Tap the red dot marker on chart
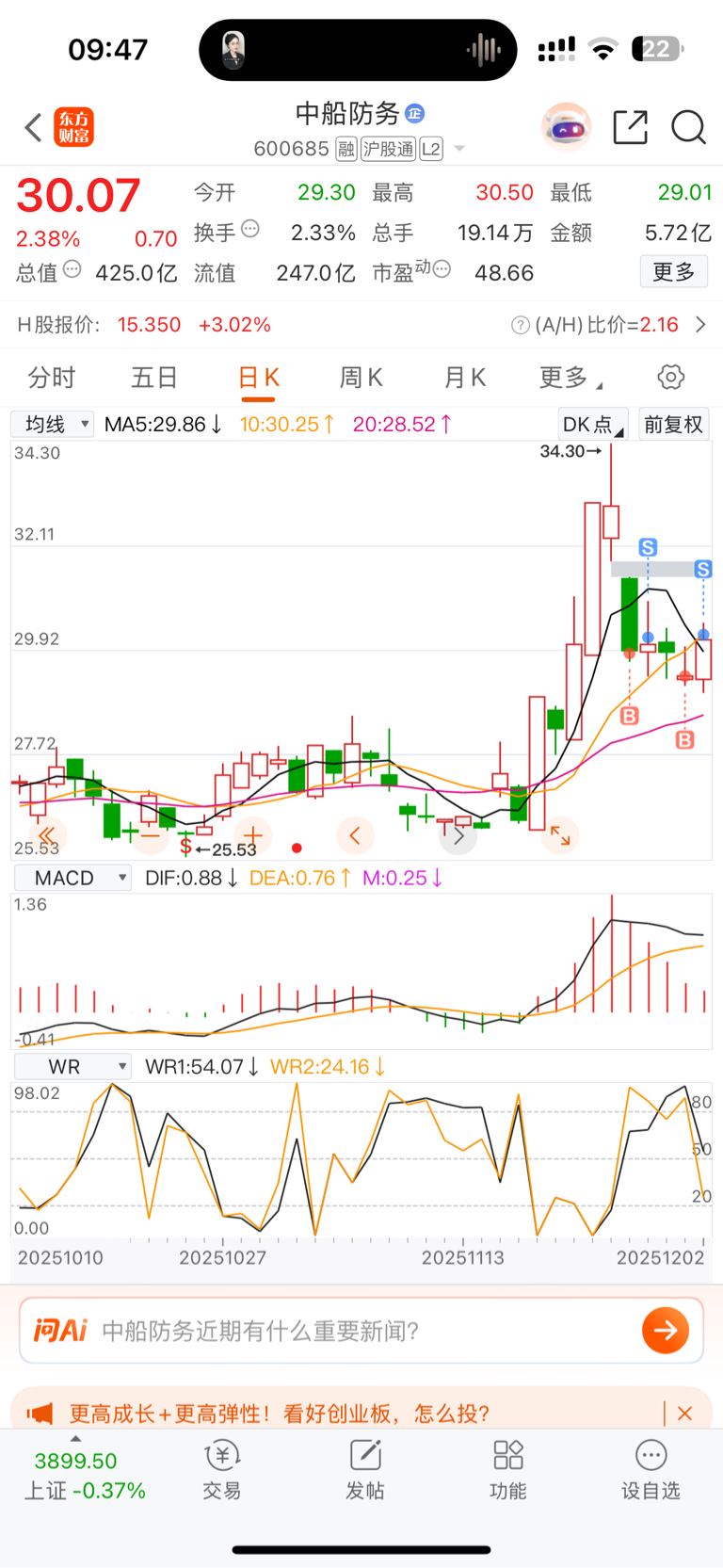Viewport: 723px width, 1568px height. [297, 849]
